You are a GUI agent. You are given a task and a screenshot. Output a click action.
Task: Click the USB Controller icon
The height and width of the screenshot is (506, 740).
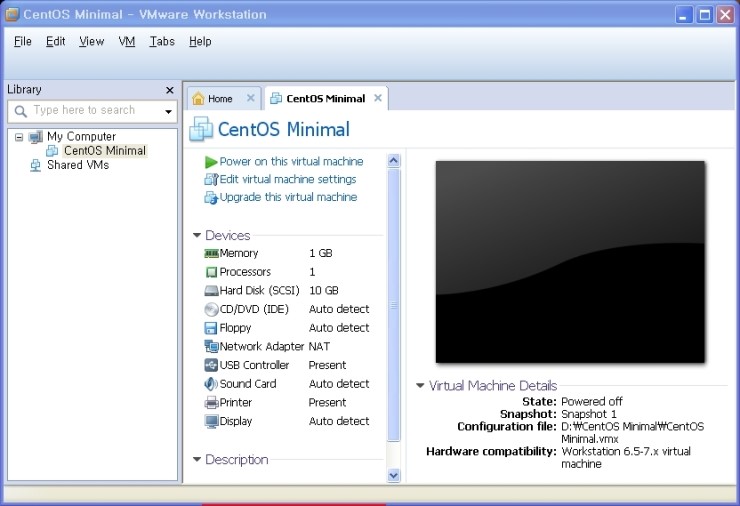click(211, 366)
